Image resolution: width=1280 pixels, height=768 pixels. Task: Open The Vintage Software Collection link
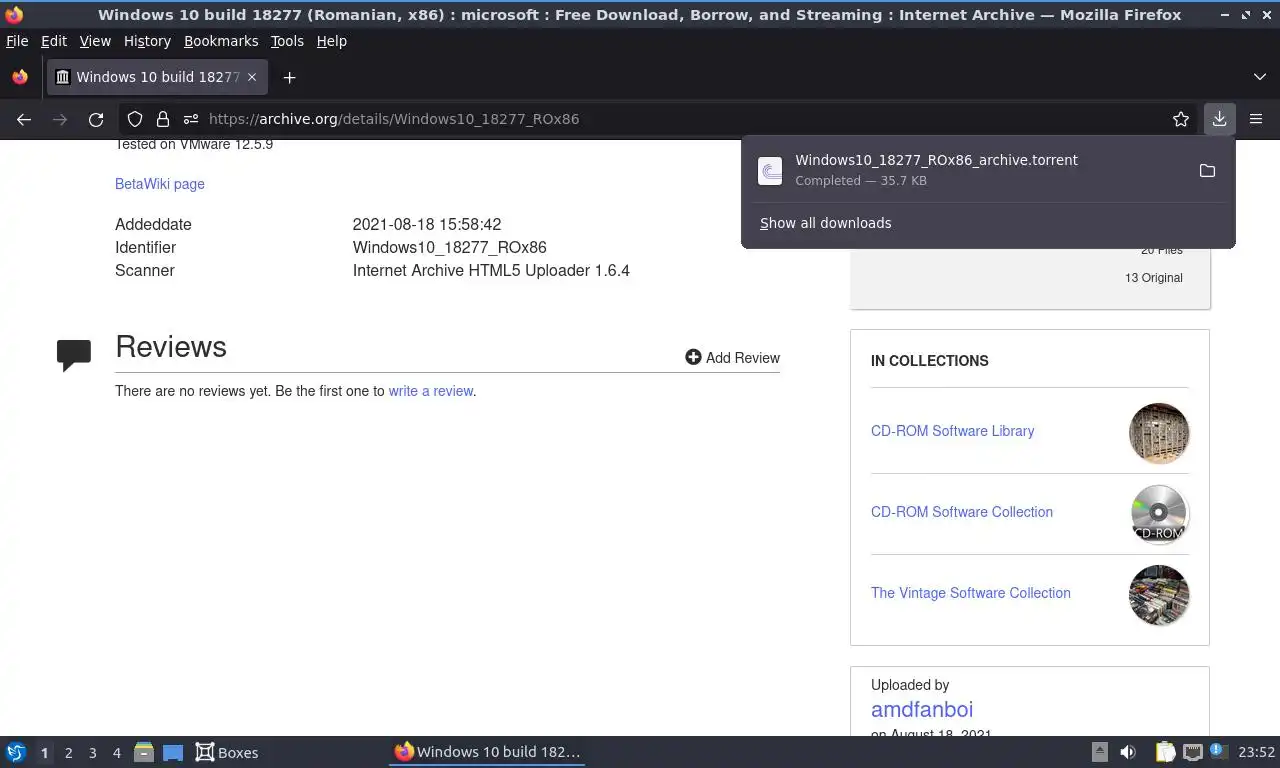(x=971, y=593)
